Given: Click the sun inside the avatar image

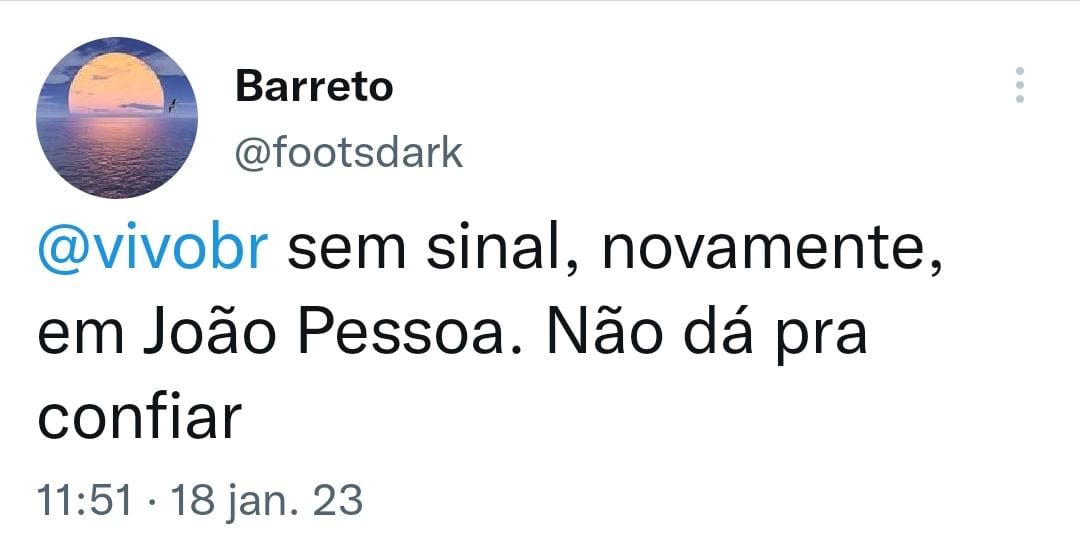Looking at the screenshot, I should click(x=116, y=83).
